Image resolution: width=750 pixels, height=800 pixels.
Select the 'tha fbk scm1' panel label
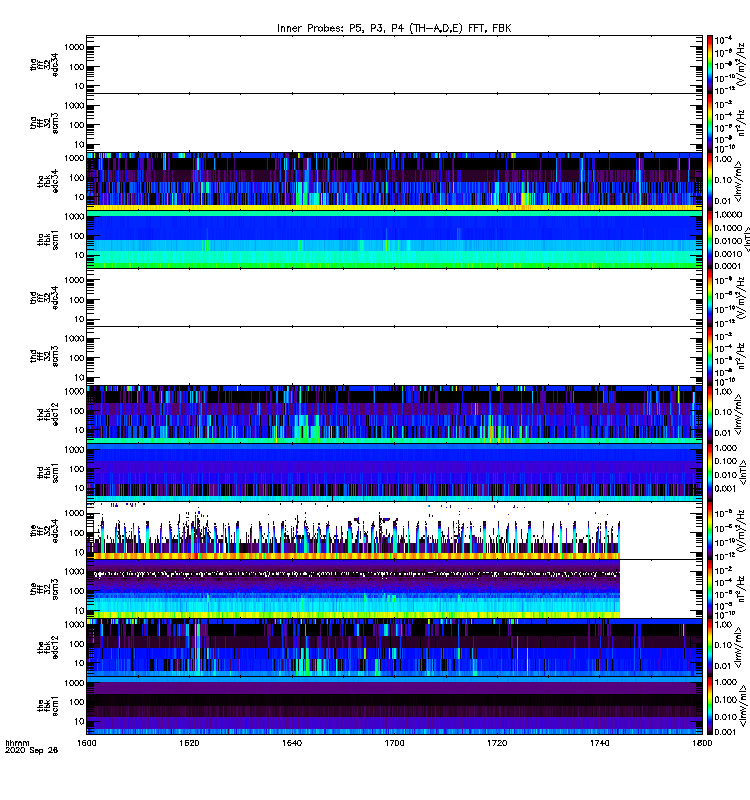[x=48, y=240]
